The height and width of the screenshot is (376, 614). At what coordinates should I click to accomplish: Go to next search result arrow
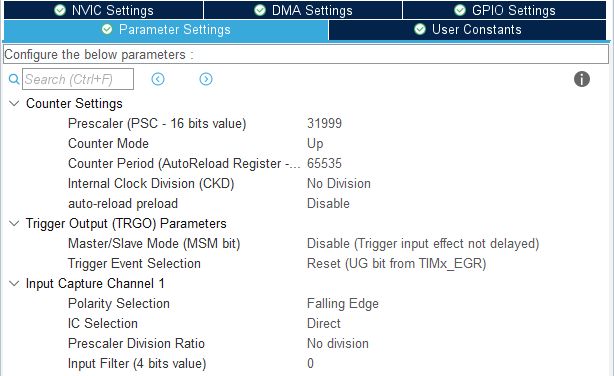pos(206,79)
